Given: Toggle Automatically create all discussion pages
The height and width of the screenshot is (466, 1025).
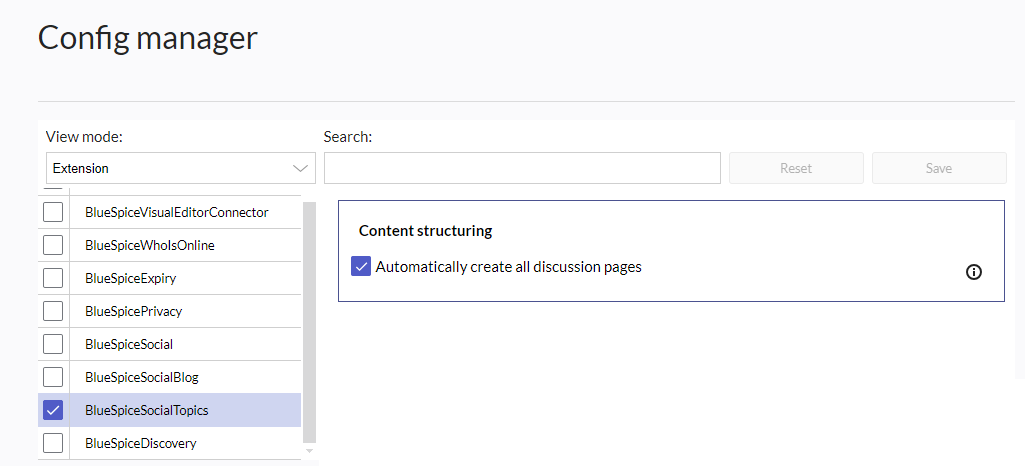Looking at the screenshot, I should pos(361,267).
